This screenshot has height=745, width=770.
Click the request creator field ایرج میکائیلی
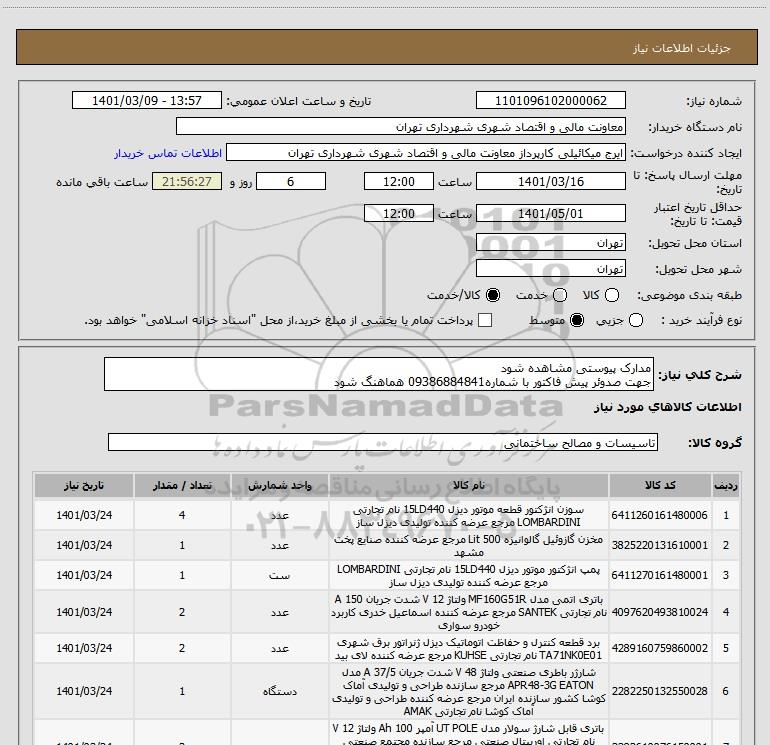(x=426, y=153)
